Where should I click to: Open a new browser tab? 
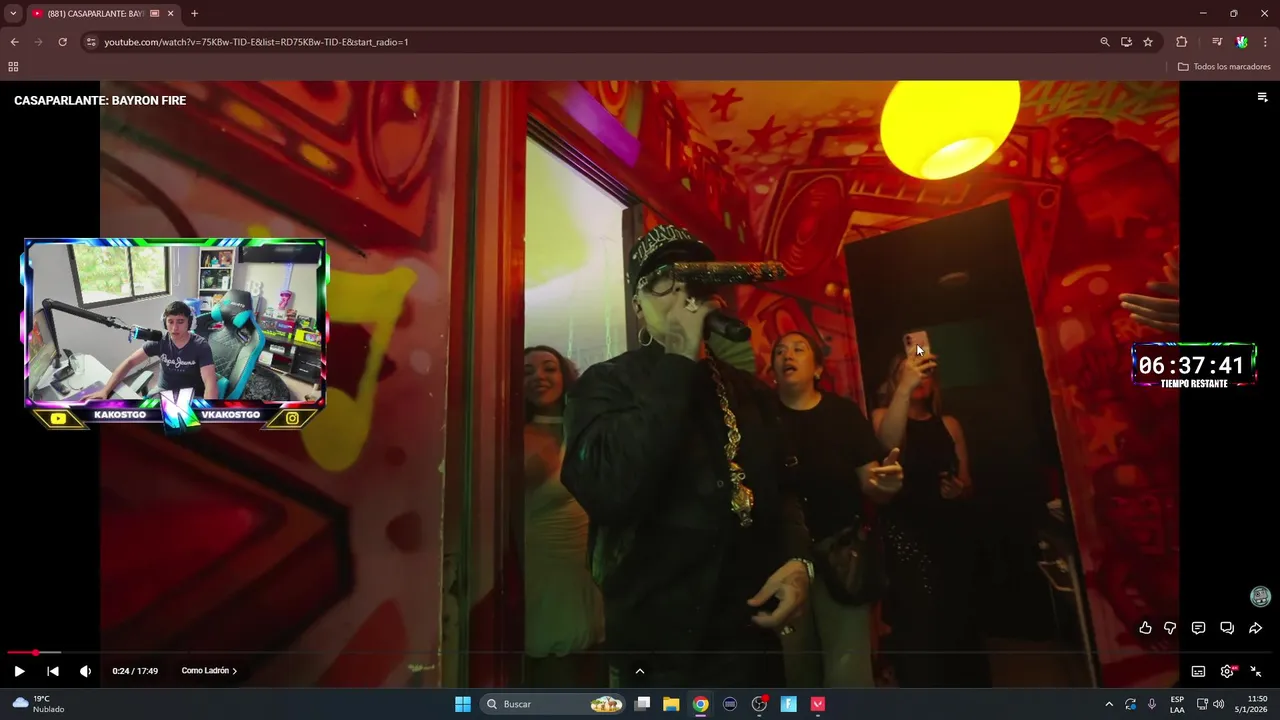pos(194,13)
